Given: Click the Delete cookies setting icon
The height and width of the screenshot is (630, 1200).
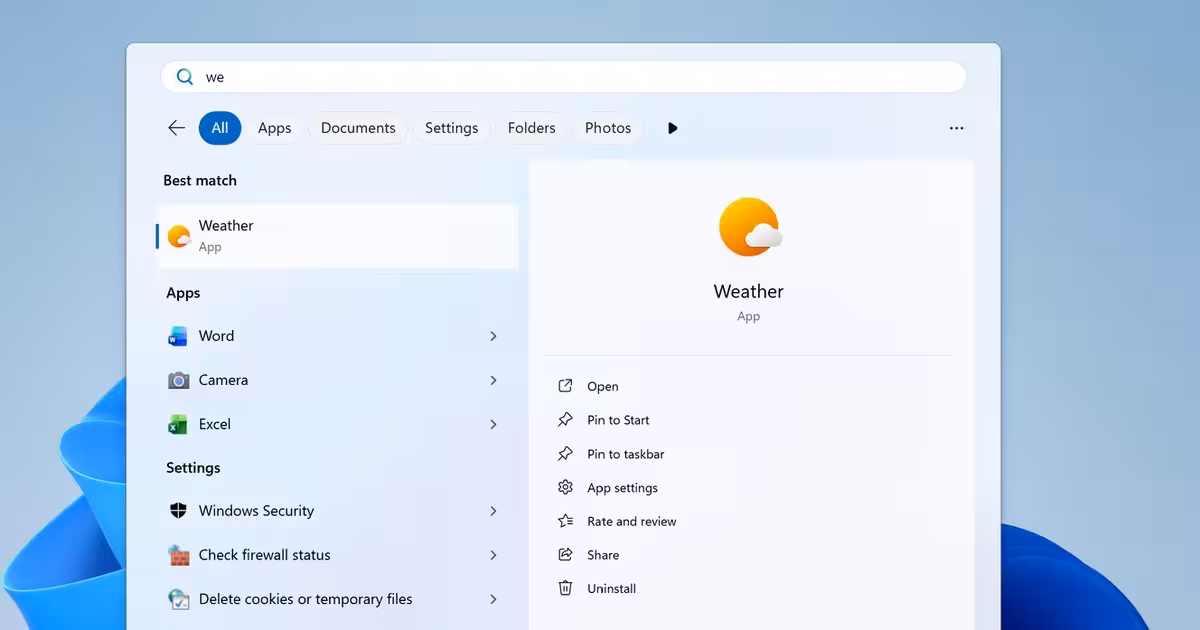Looking at the screenshot, I should tap(178, 599).
